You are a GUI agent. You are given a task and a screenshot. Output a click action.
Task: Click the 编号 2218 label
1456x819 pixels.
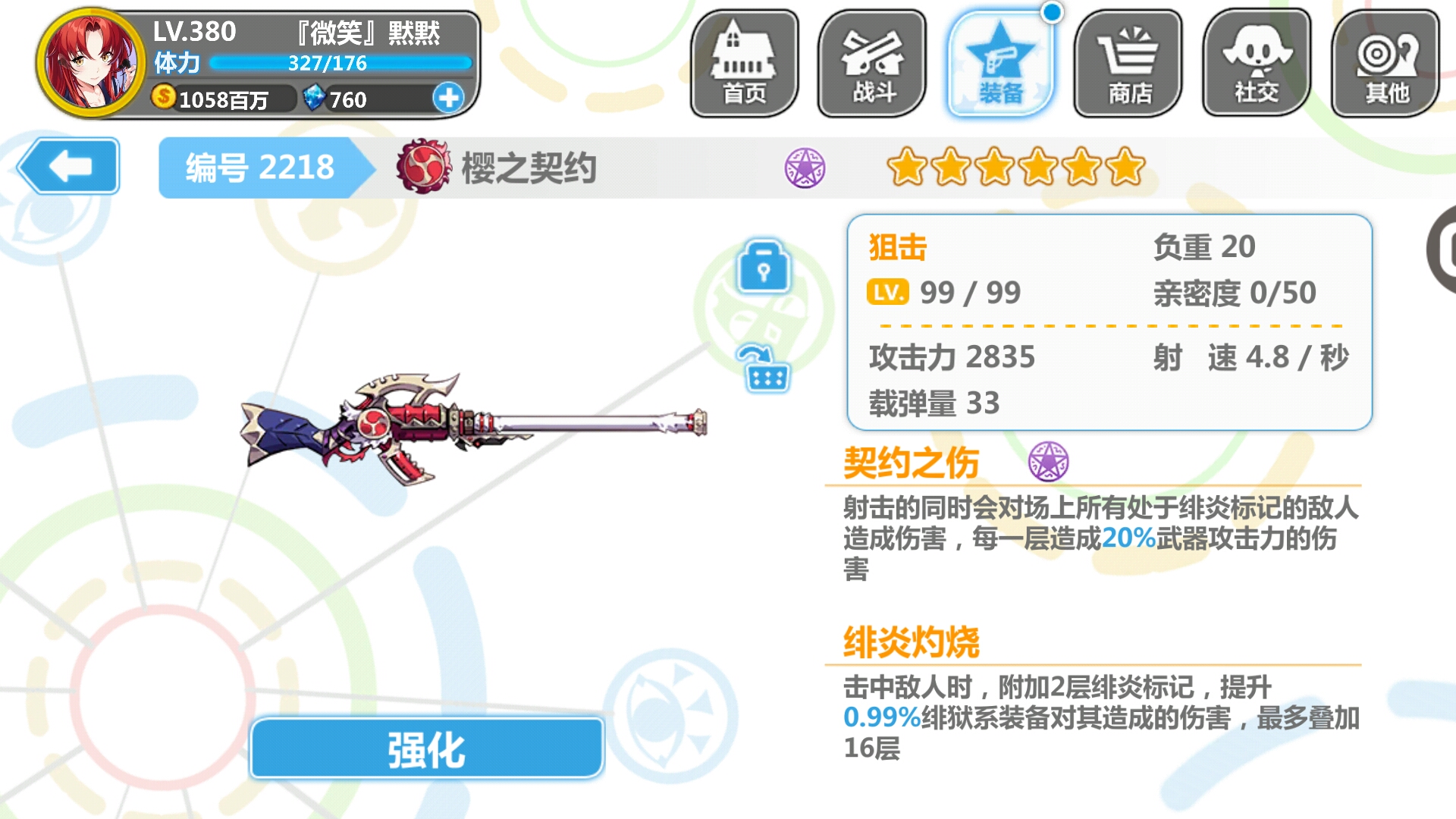[x=260, y=168]
